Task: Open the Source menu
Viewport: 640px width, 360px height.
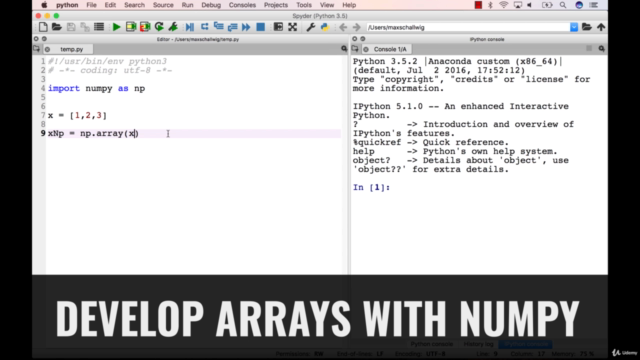Action: (x=163, y=5)
